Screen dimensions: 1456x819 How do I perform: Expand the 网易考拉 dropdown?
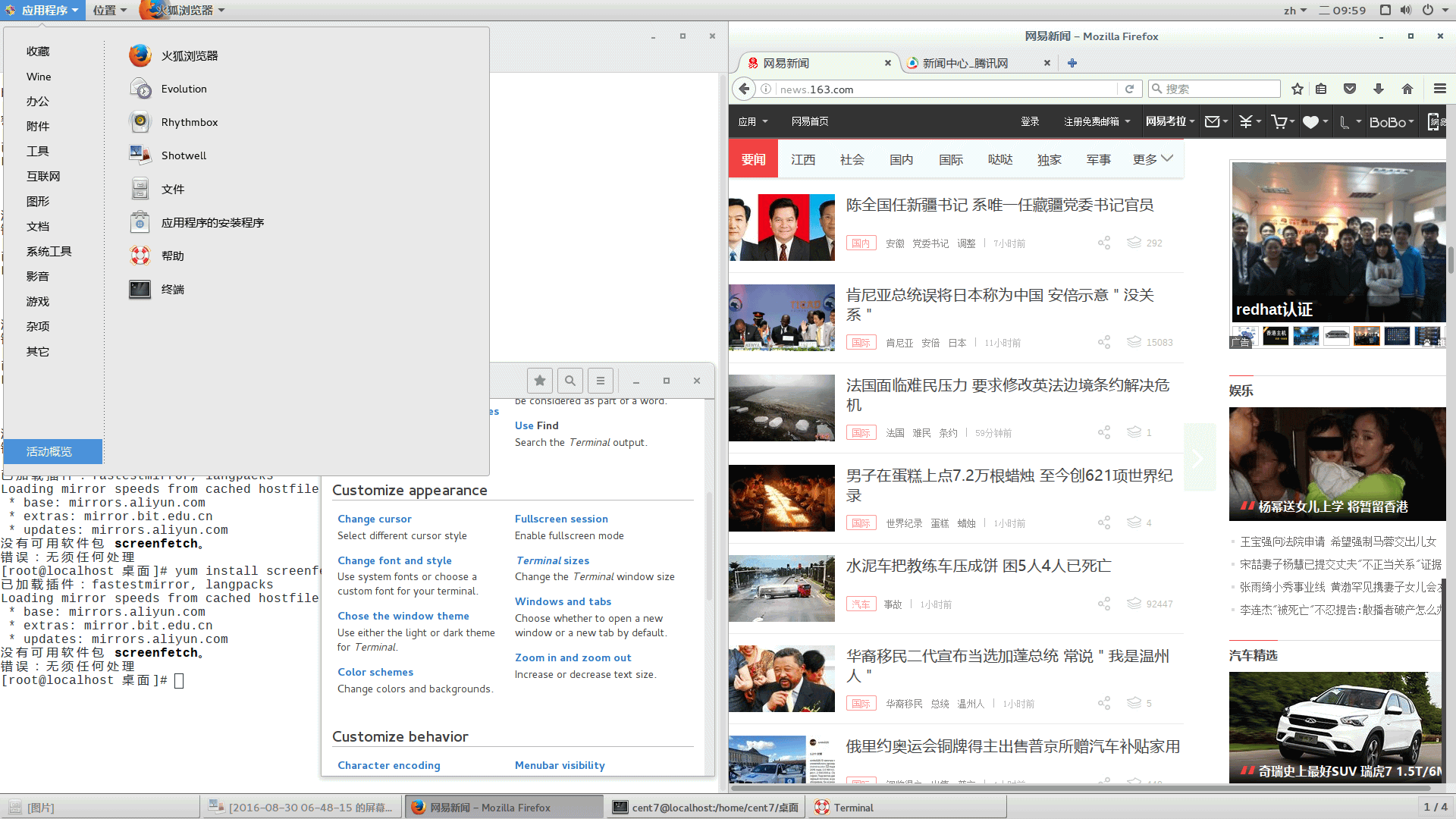coord(1170,121)
